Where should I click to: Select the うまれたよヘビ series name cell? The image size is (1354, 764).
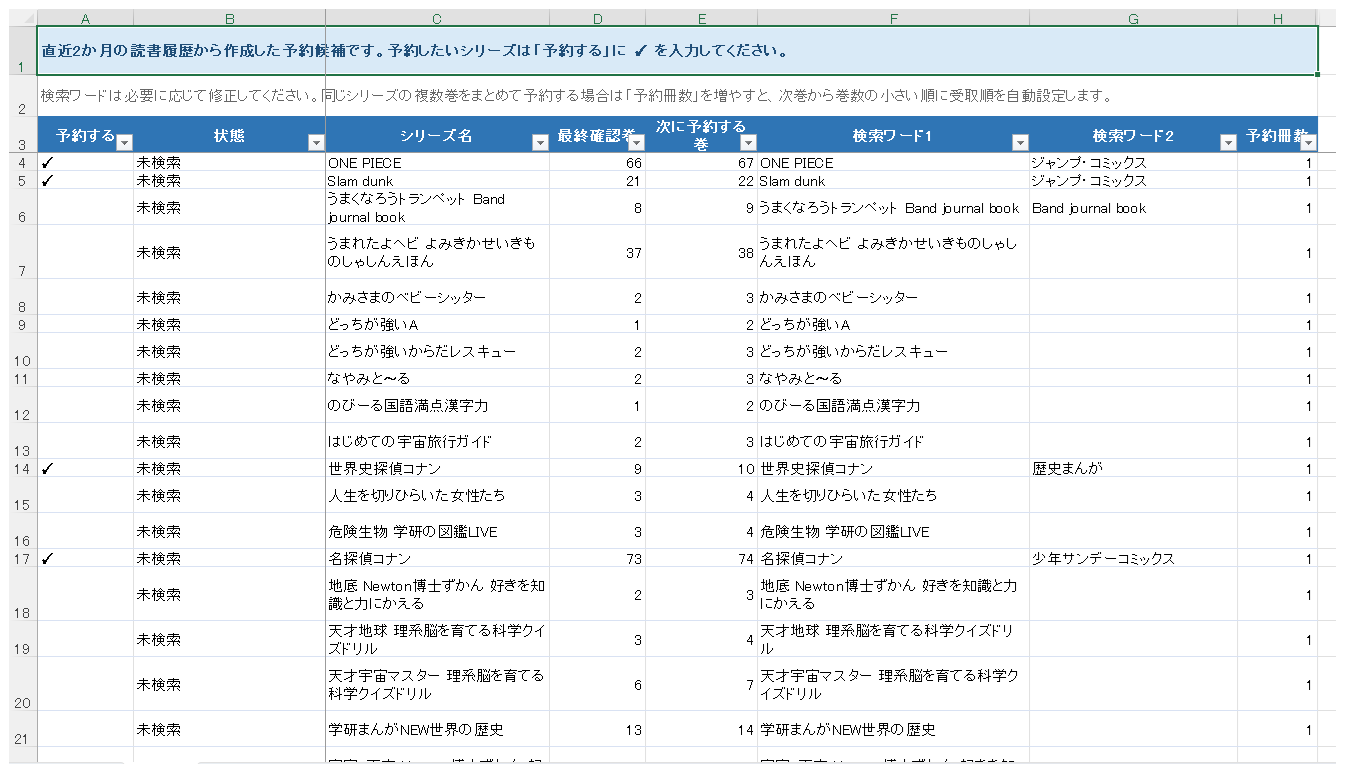437,252
